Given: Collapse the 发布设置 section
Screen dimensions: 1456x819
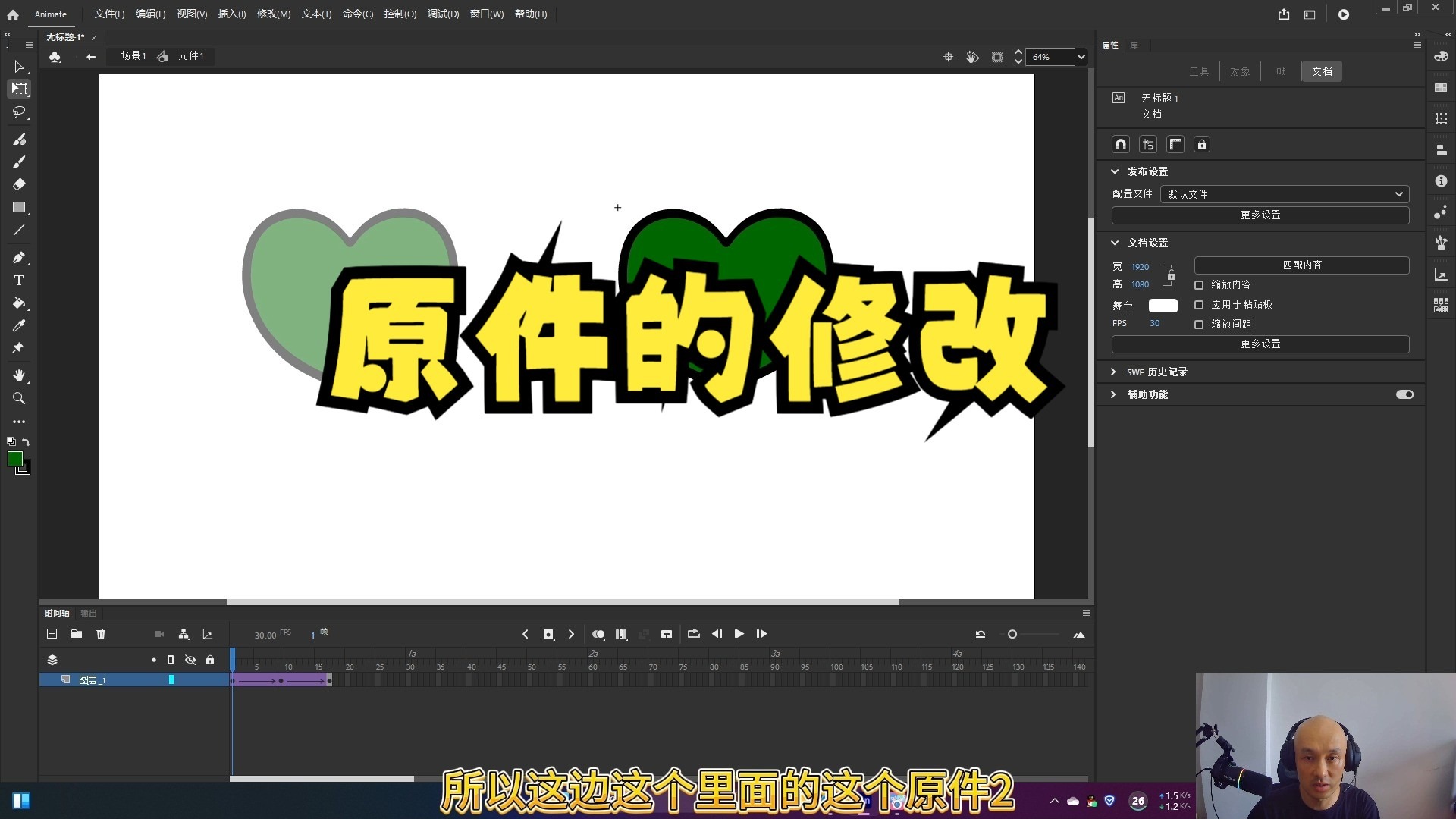Looking at the screenshot, I should (1114, 171).
